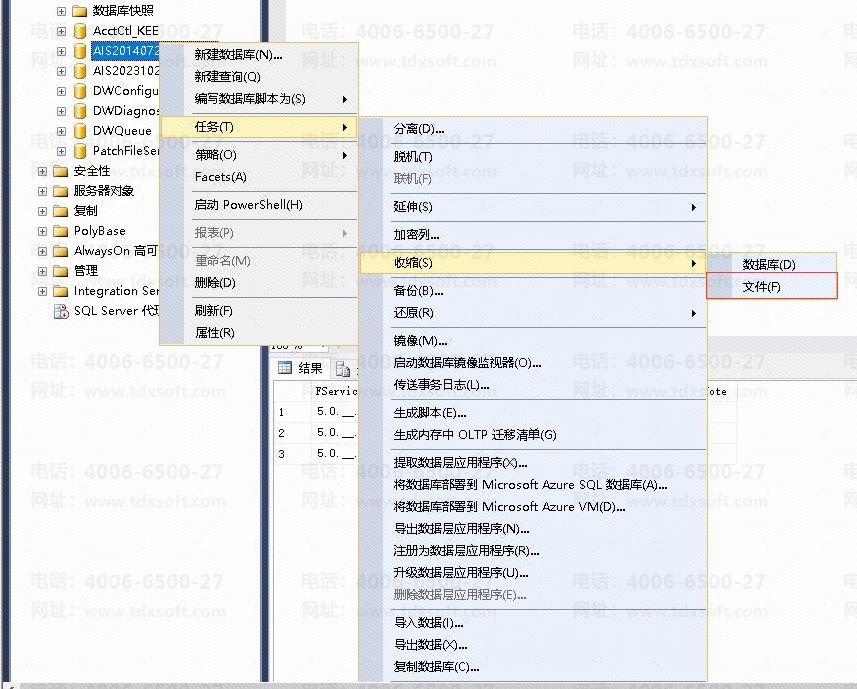The image size is (857, 689).
Task: Select 新建查询(Q) in the context menu
Action: coord(227,77)
